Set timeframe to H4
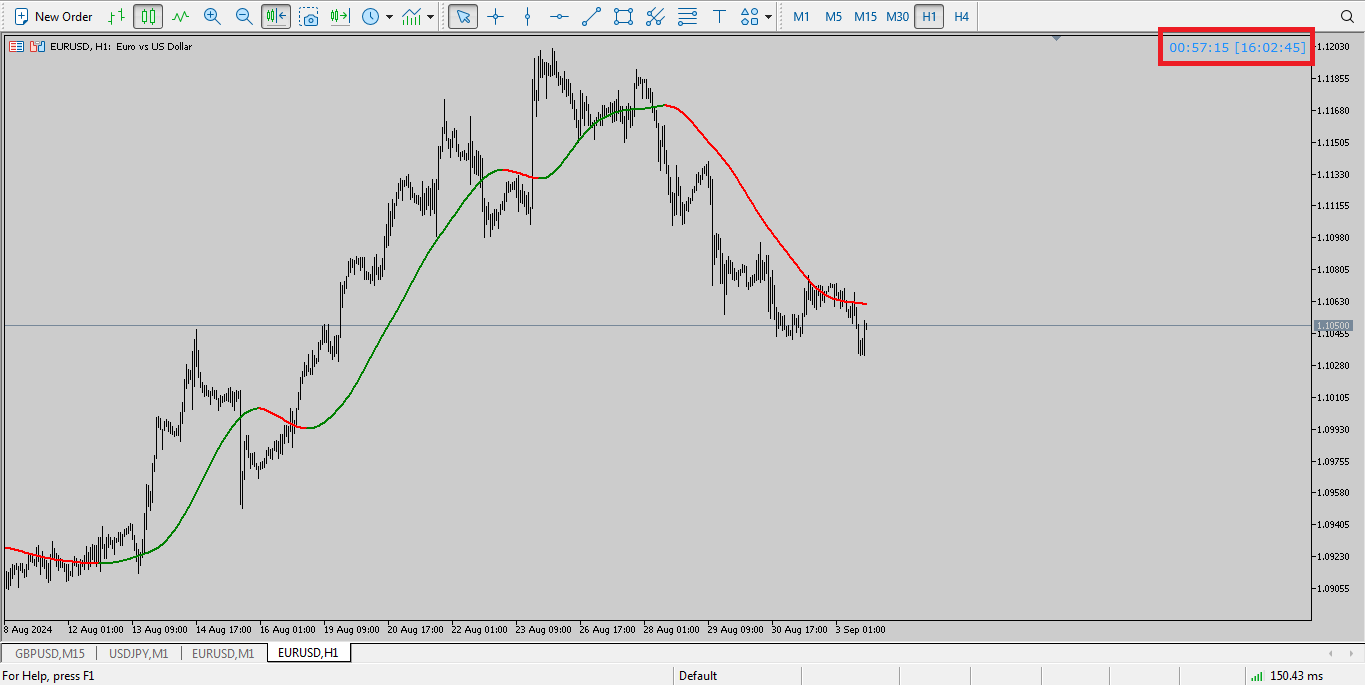1365x685 pixels. 961,16
